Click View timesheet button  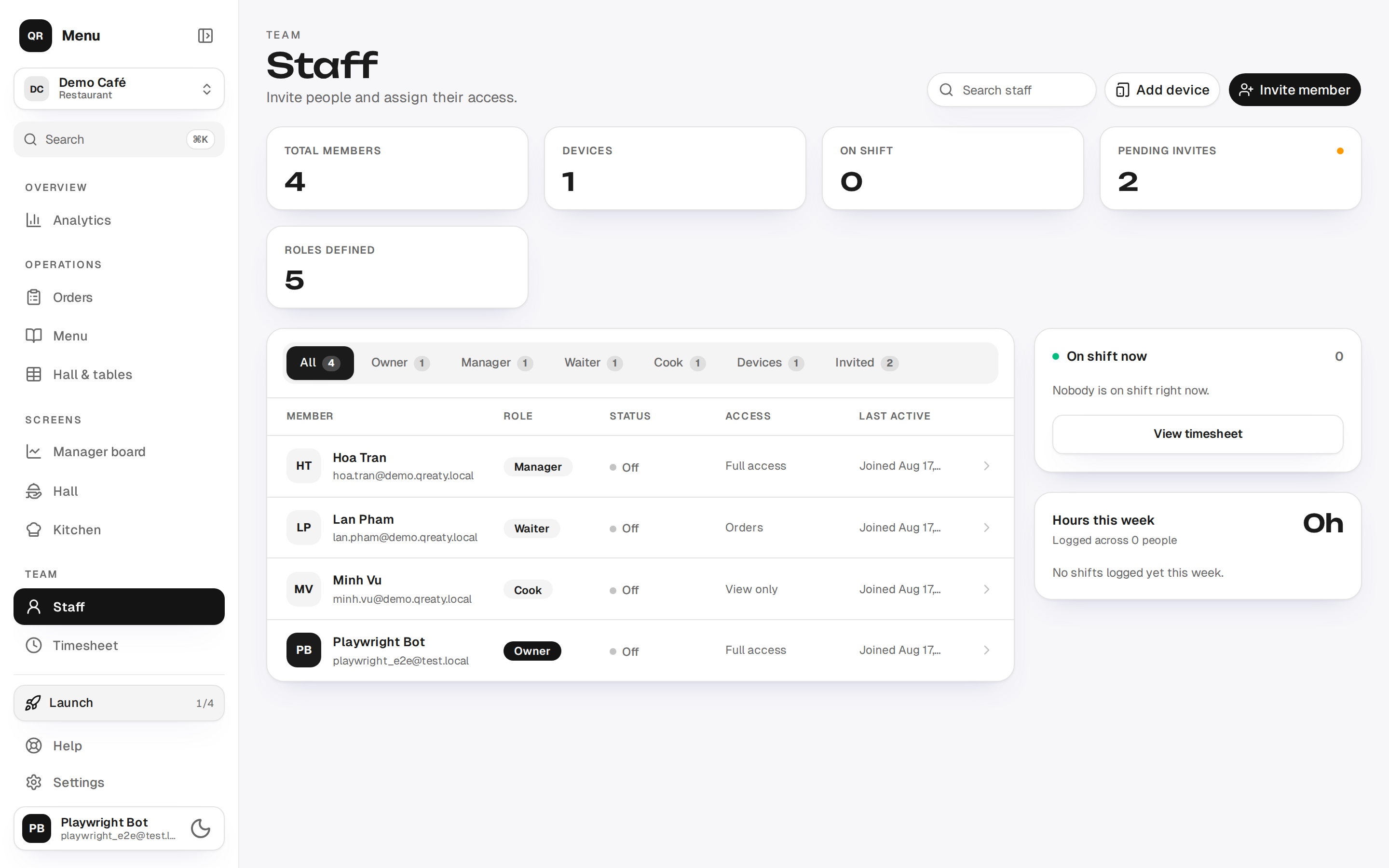pos(1198,434)
